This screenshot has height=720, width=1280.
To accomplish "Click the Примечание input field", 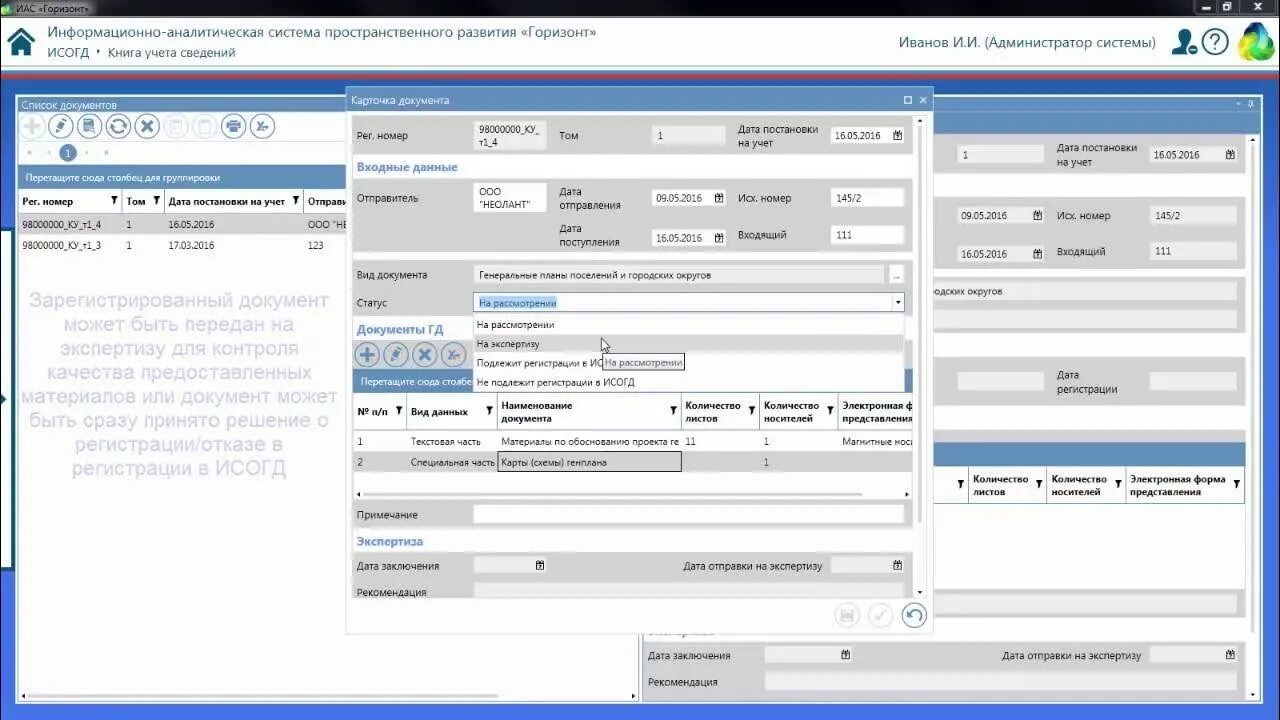I will coord(688,515).
